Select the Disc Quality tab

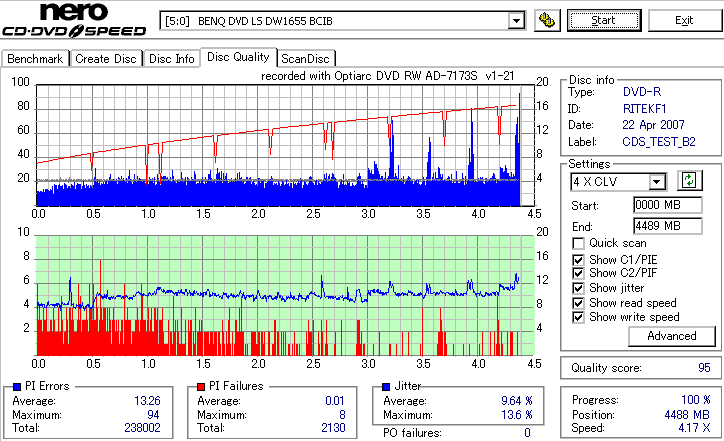pyautogui.click(x=238, y=57)
